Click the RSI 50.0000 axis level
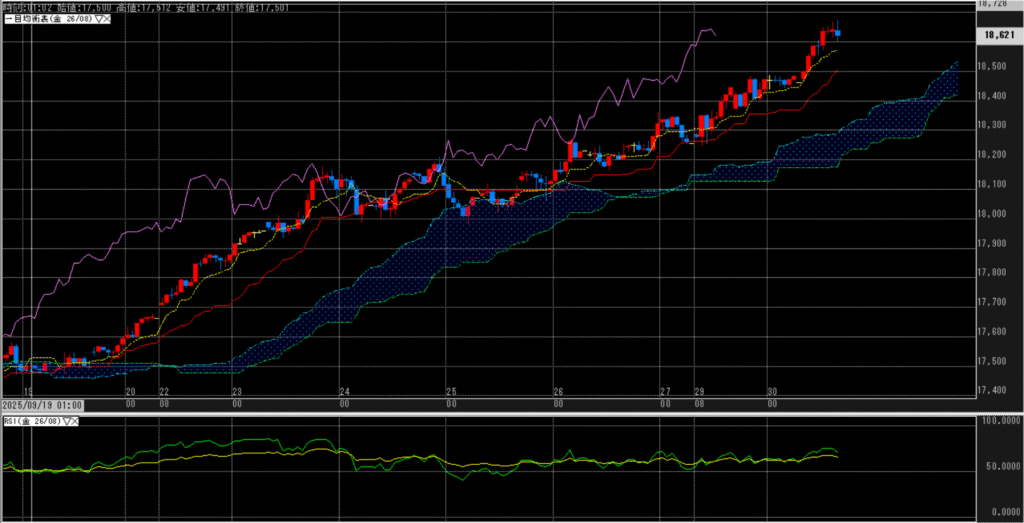The height and width of the screenshot is (523, 1024). point(997,467)
